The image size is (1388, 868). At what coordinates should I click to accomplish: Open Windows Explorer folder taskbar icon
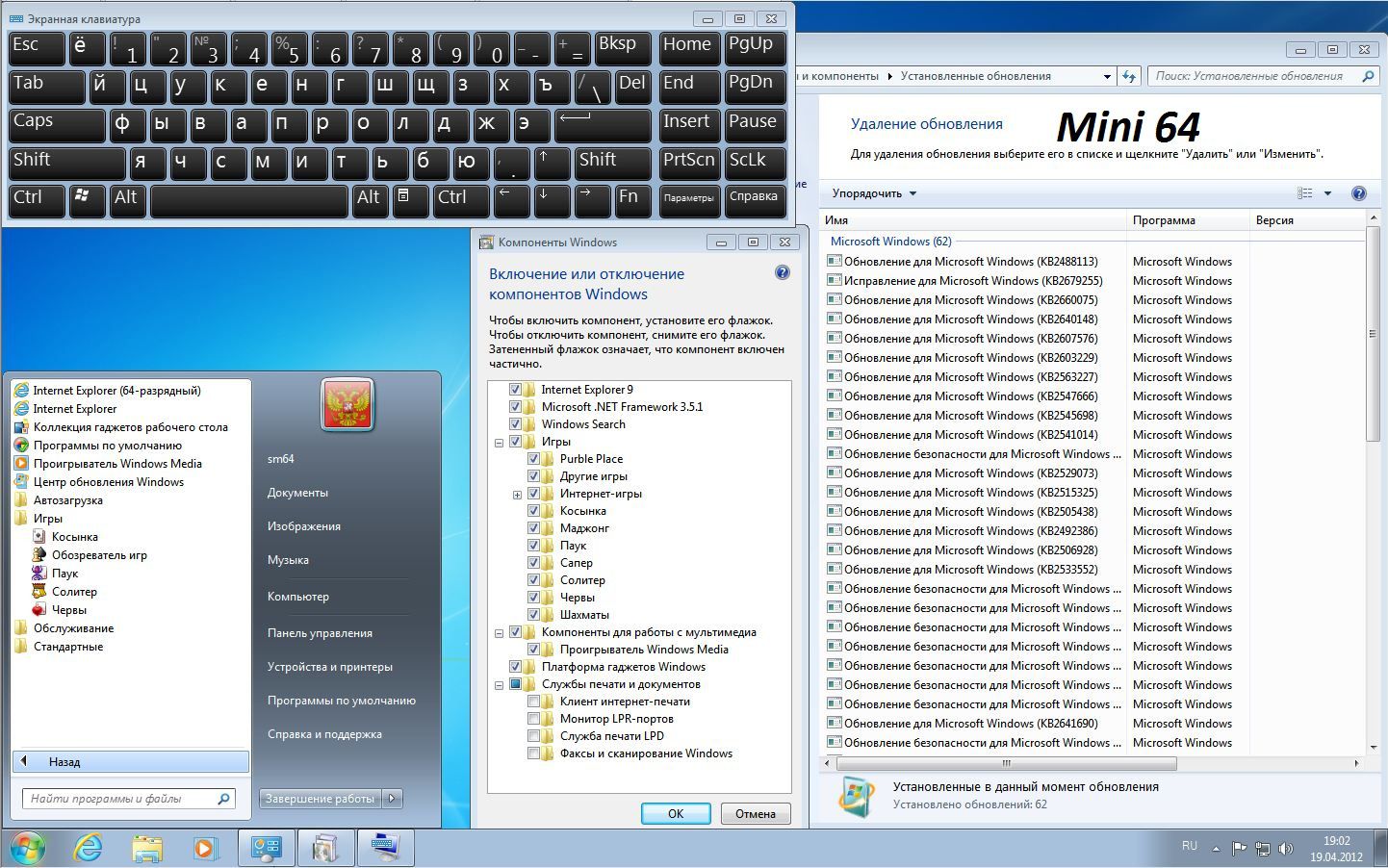pyautogui.click(x=146, y=848)
